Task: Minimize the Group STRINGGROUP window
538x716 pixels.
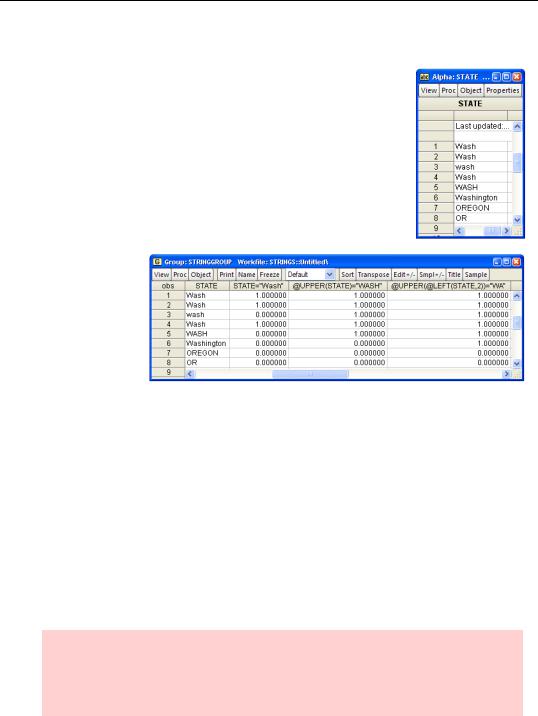Action: pyautogui.click(x=497, y=262)
